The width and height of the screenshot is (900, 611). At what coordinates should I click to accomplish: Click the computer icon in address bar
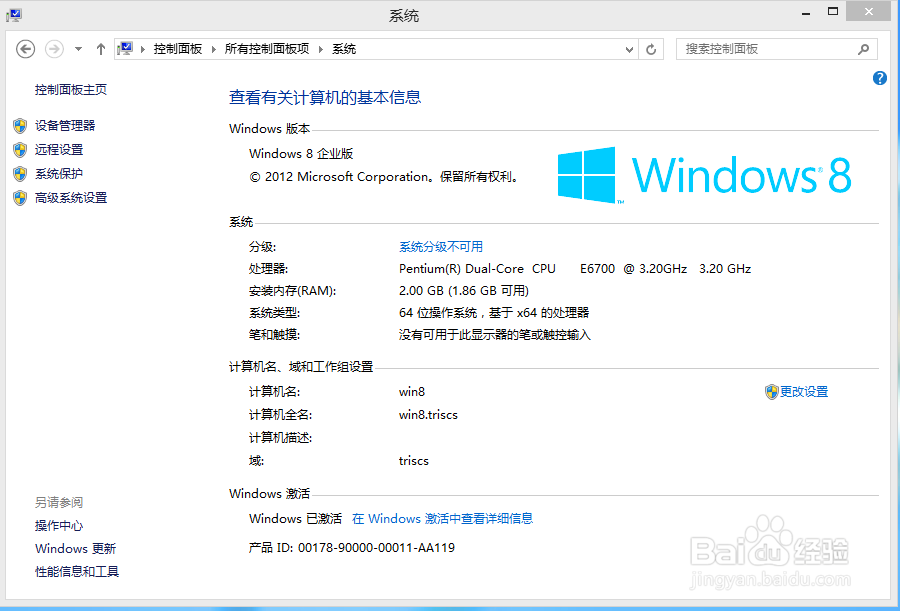[126, 49]
